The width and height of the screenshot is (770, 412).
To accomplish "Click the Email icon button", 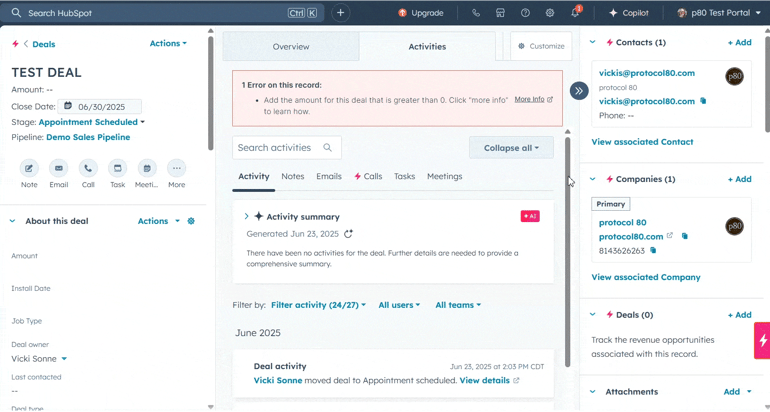I will pos(59,169).
